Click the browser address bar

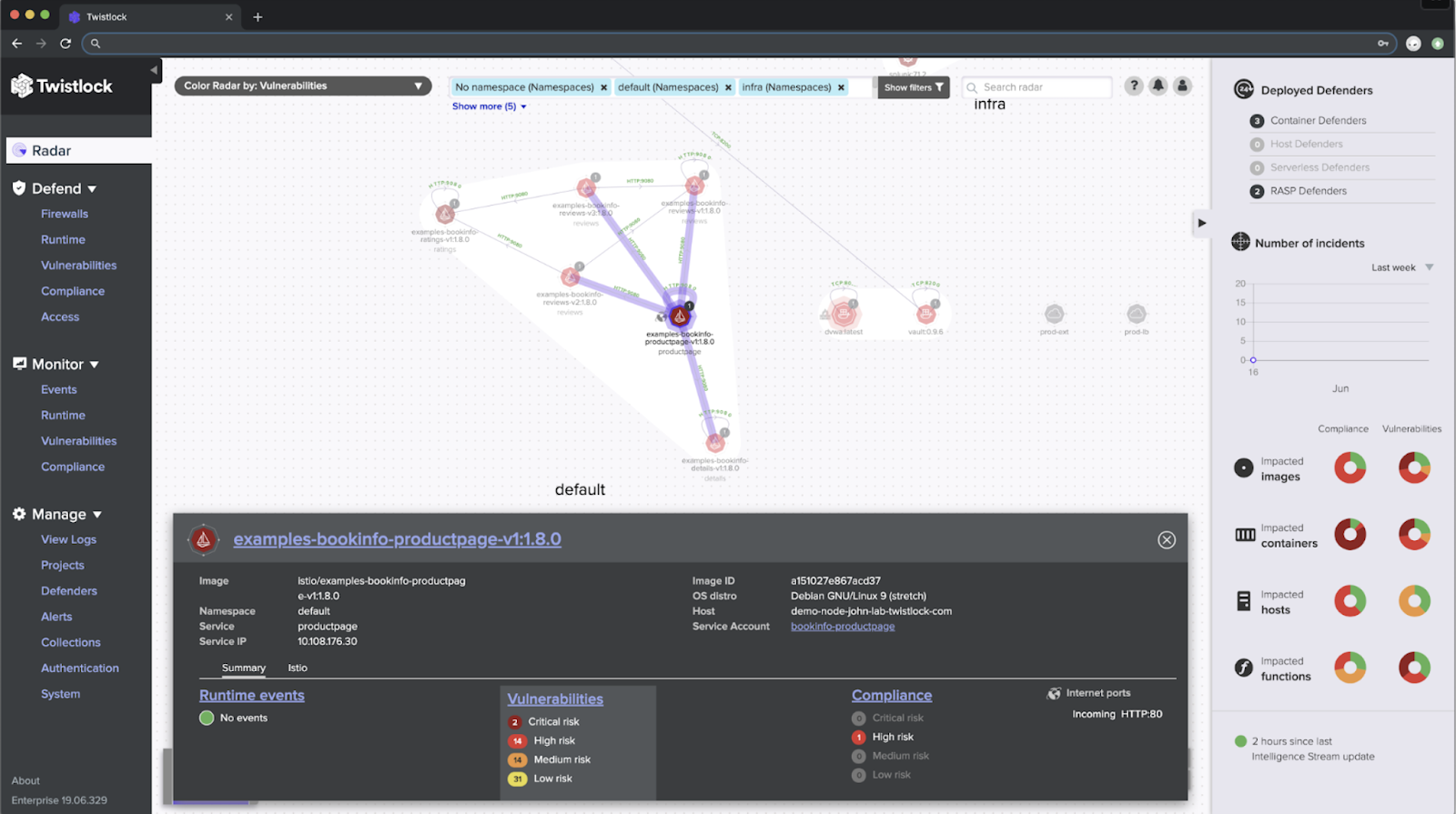click(x=737, y=43)
